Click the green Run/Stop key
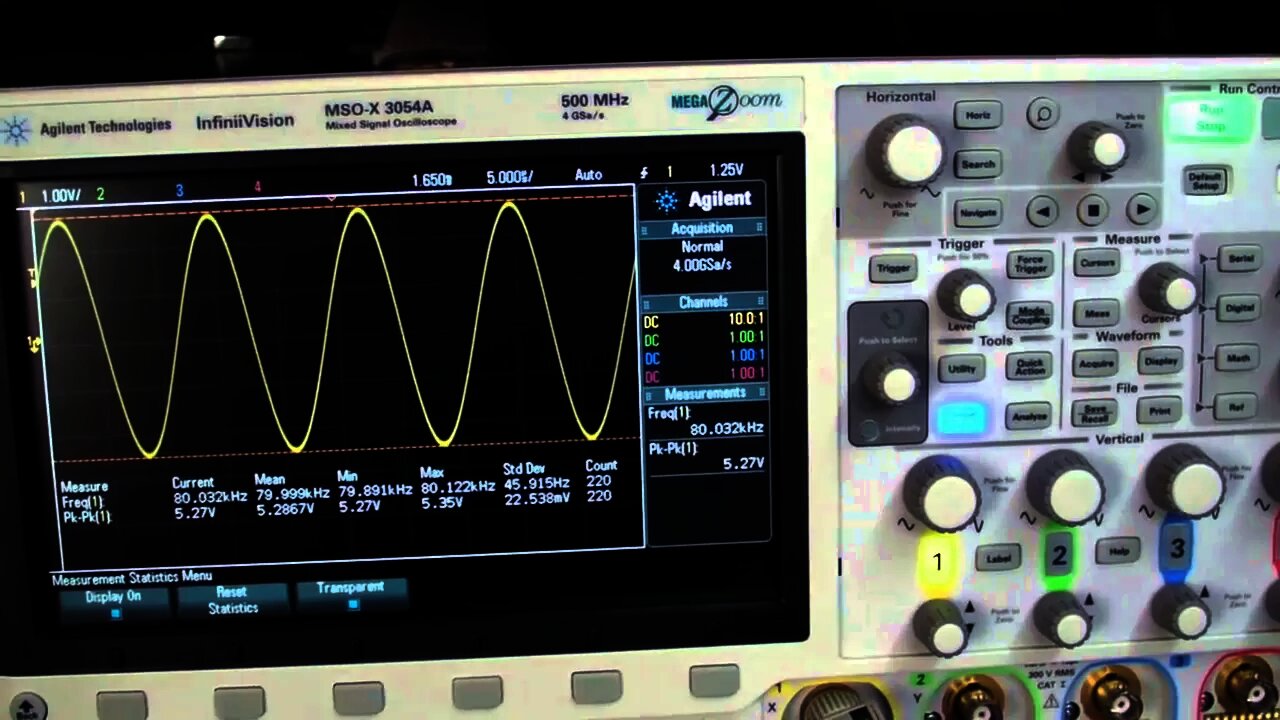Screen dimensions: 1280x720 tap(1211, 118)
